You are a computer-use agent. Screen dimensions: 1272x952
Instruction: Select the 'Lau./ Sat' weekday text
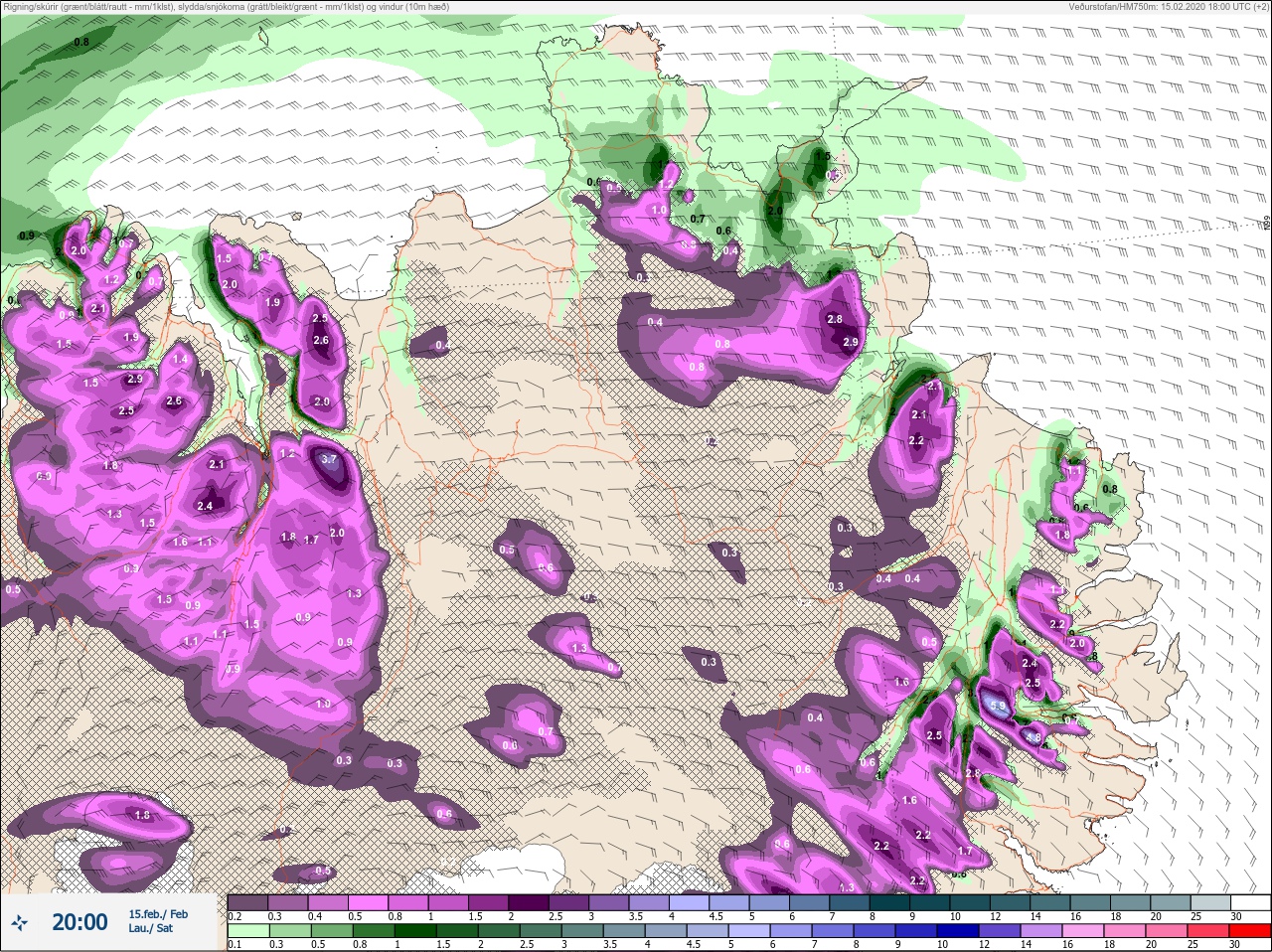tap(149, 928)
